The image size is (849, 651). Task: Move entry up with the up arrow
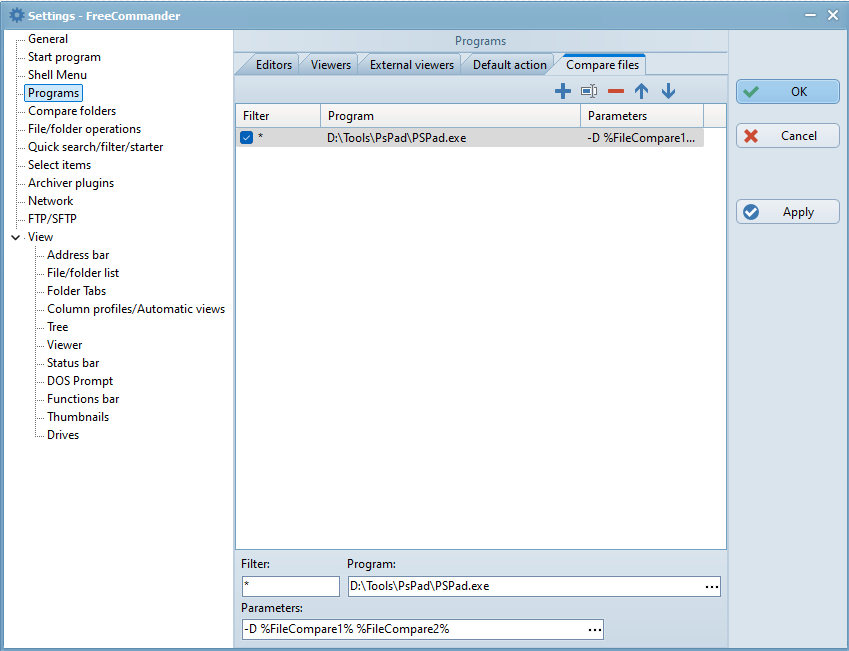click(x=642, y=92)
